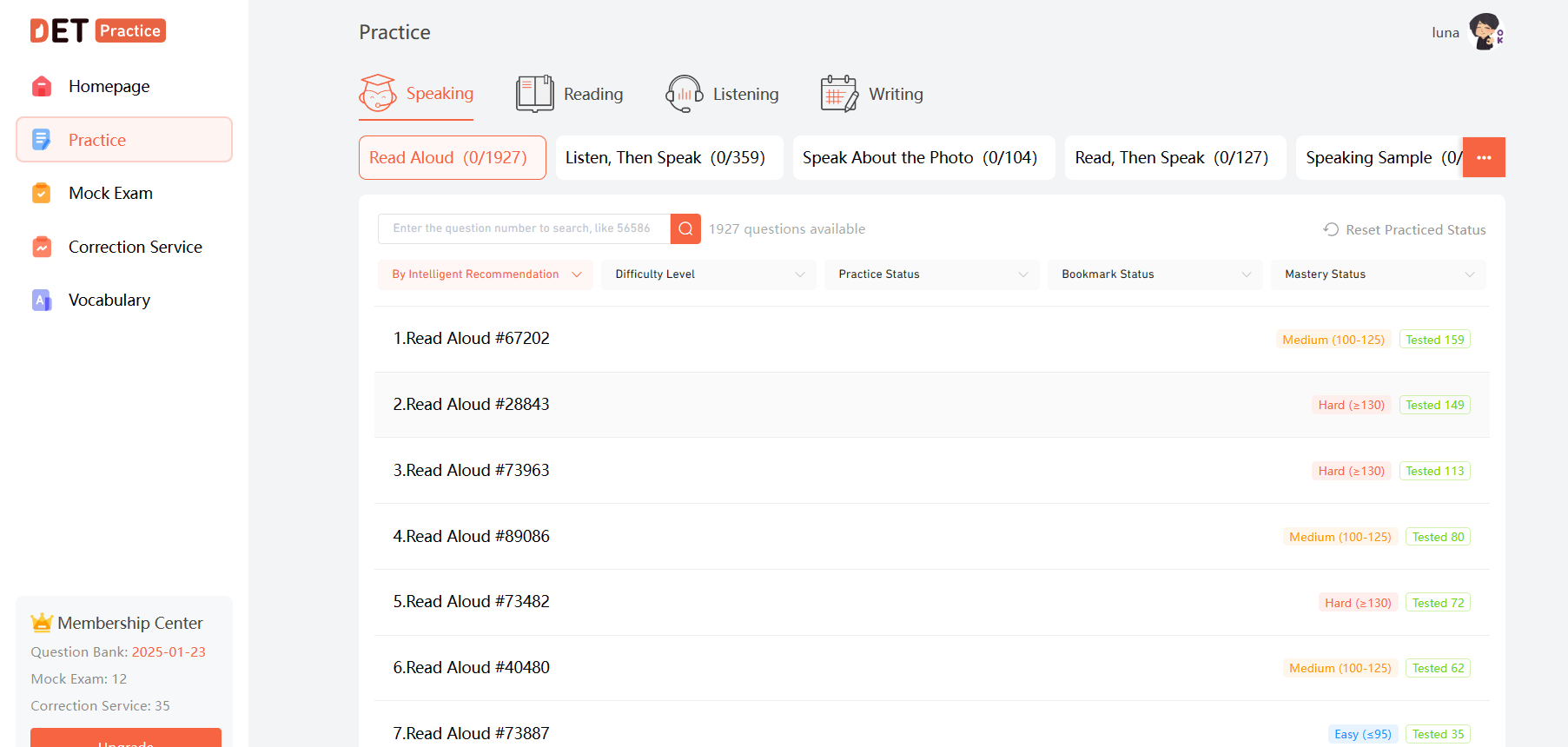
Task: Click the Tested 80 tag
Action: (x=1439, y=537)
